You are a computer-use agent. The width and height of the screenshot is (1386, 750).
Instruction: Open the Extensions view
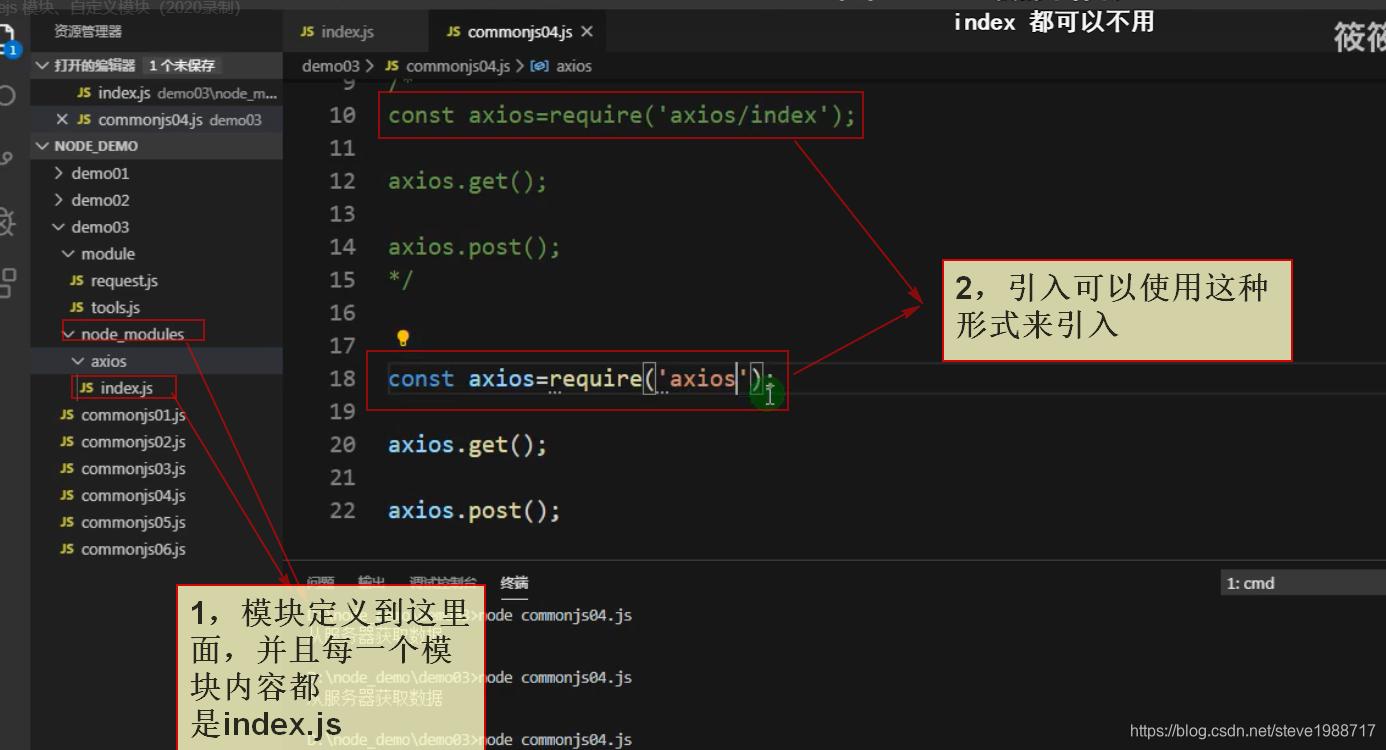coord(7,283)
